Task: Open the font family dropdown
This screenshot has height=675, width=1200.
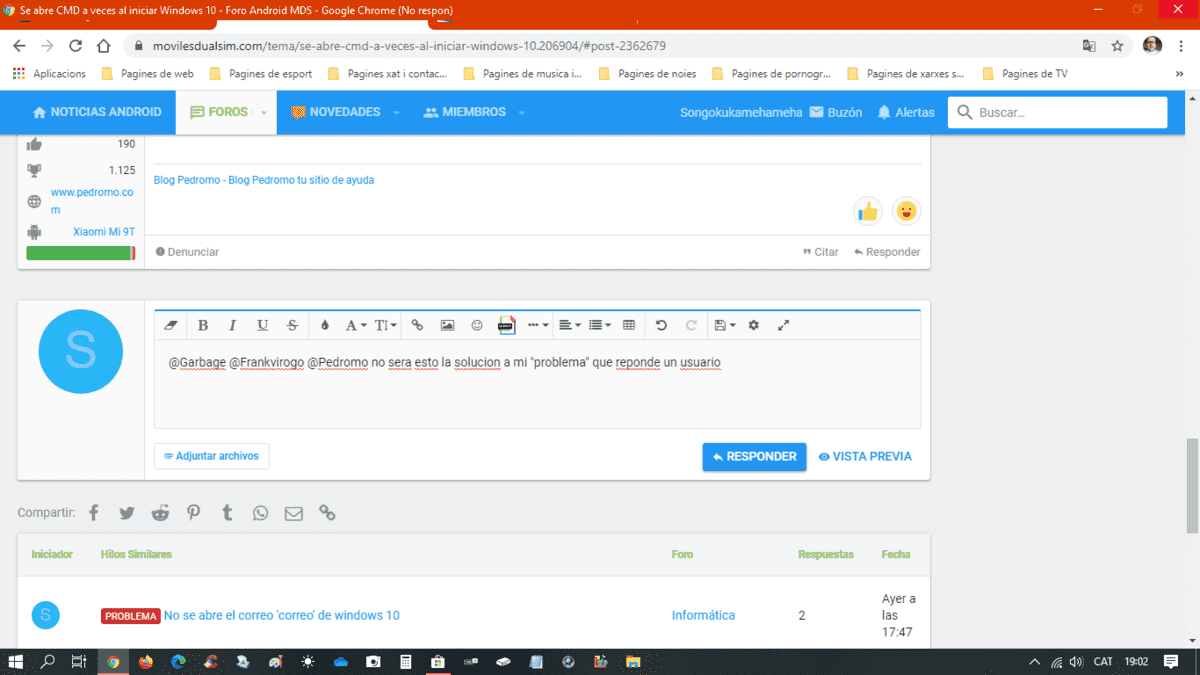Action: pos(356,325)
